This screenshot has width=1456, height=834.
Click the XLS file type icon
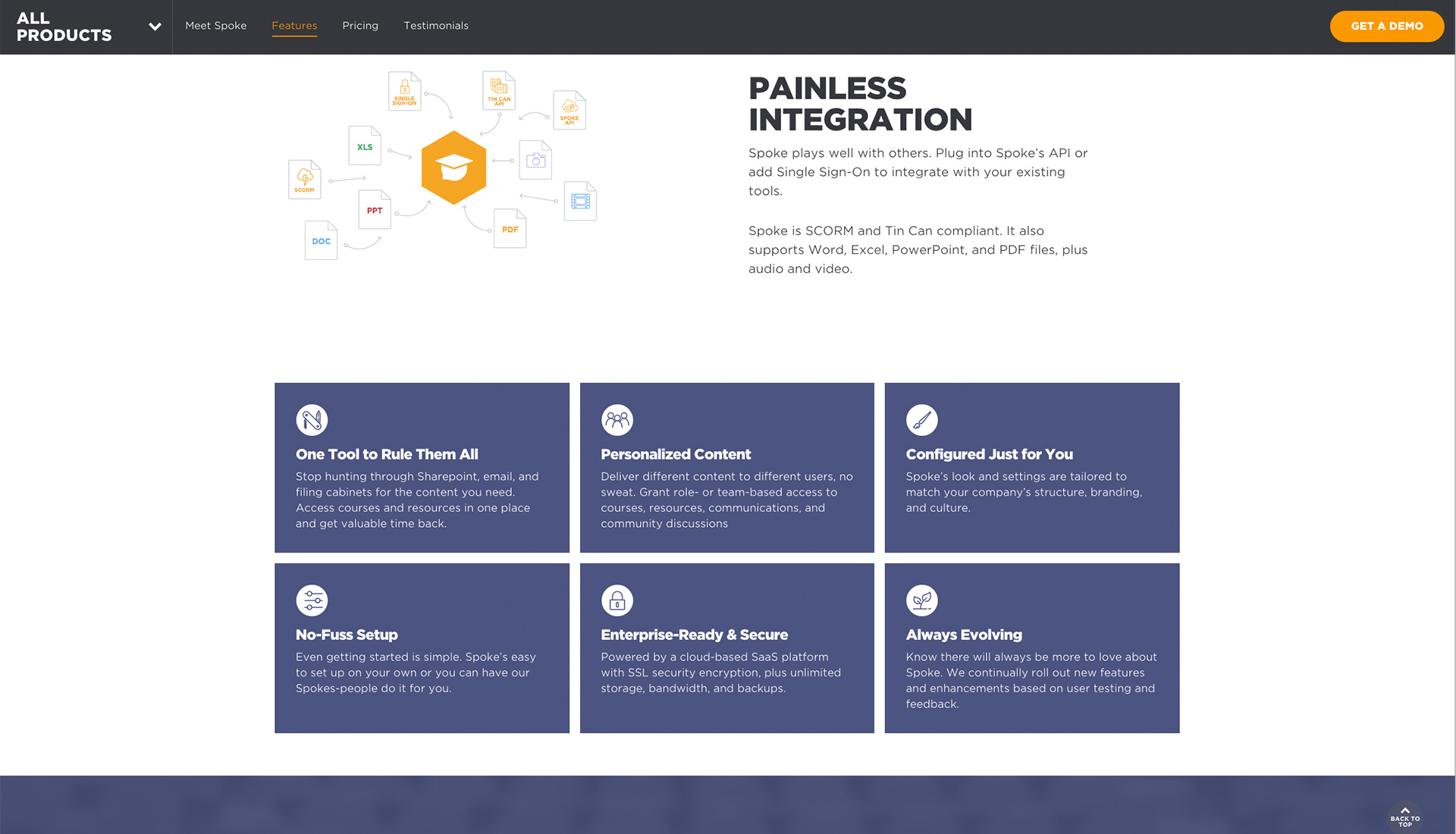363,146
